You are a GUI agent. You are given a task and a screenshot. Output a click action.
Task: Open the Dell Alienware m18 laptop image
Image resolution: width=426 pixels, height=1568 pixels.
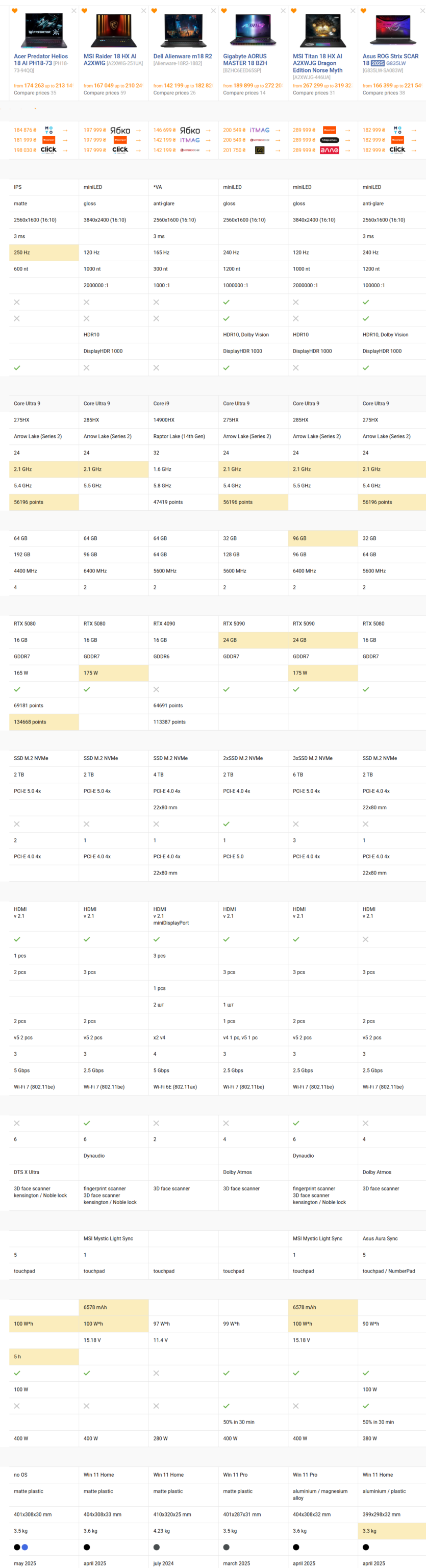click(183, 31)
